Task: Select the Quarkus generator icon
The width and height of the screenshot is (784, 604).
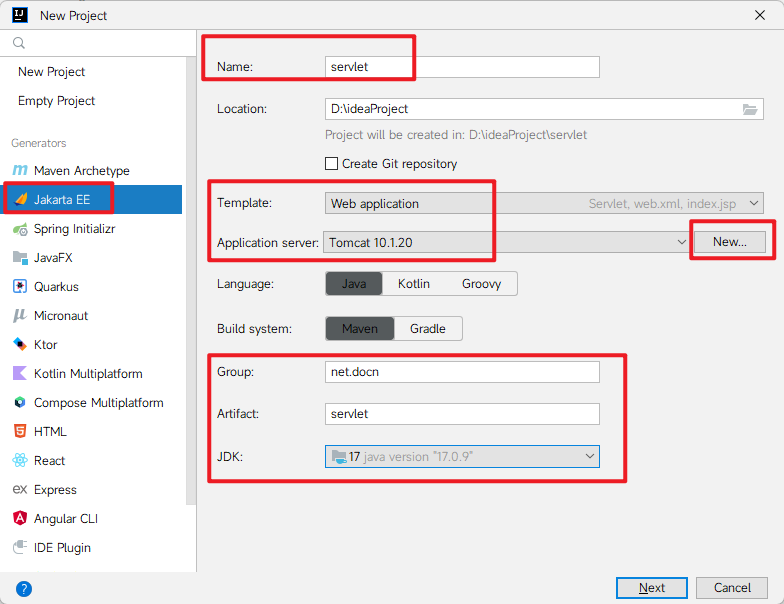Action: click(x=19, y=287)
